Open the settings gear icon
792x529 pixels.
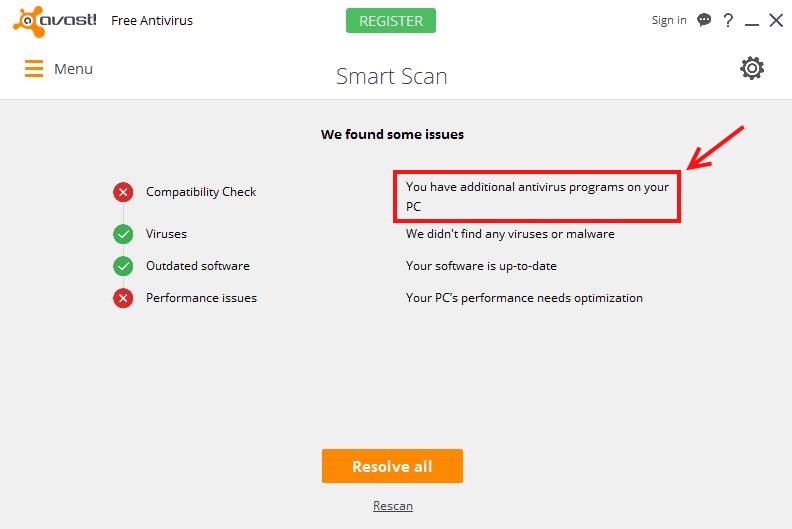point(752,68)
